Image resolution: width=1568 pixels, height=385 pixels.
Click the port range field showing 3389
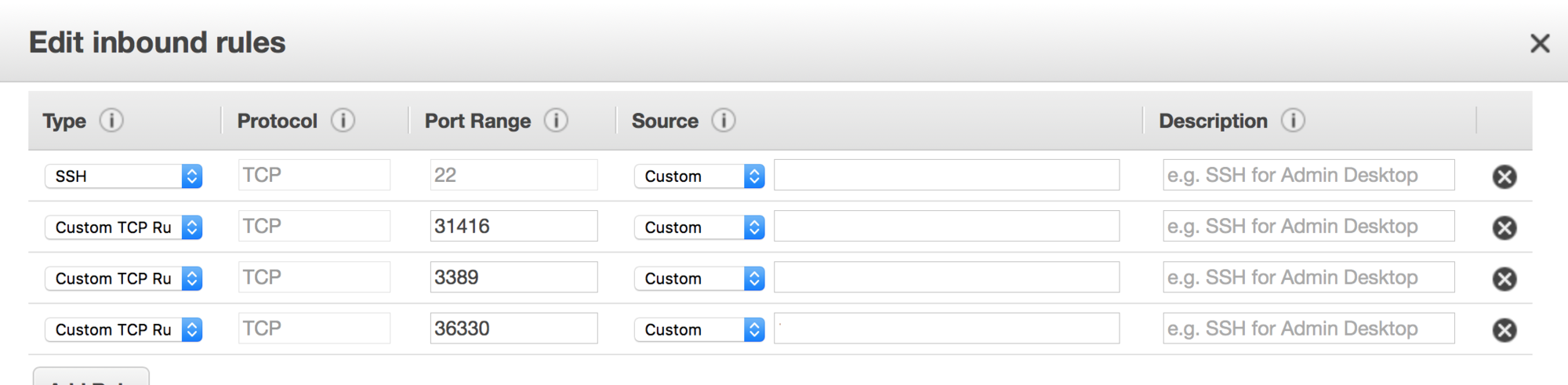pyautogui.click(x=514, y=278)
